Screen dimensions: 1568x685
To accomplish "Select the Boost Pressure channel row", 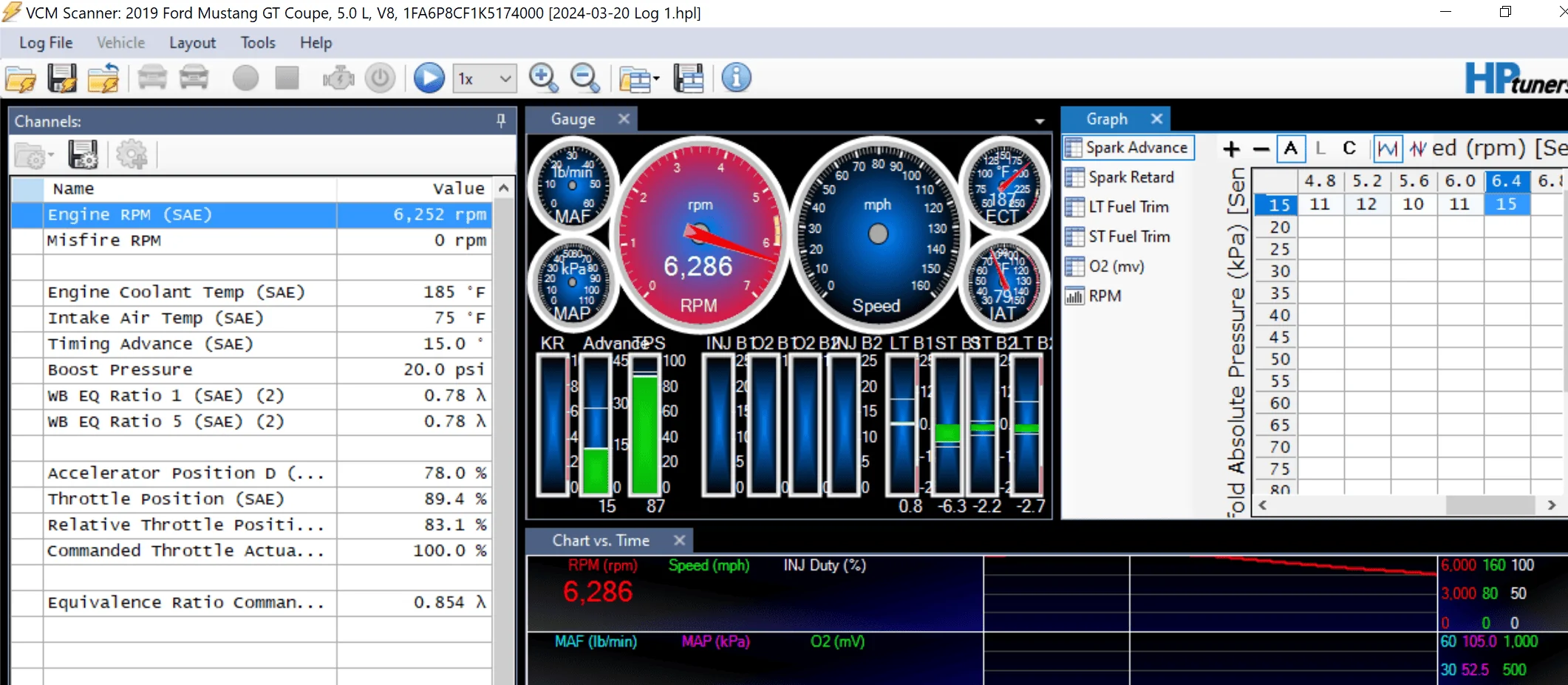I will pyautogui.click(x=251, y=369).
